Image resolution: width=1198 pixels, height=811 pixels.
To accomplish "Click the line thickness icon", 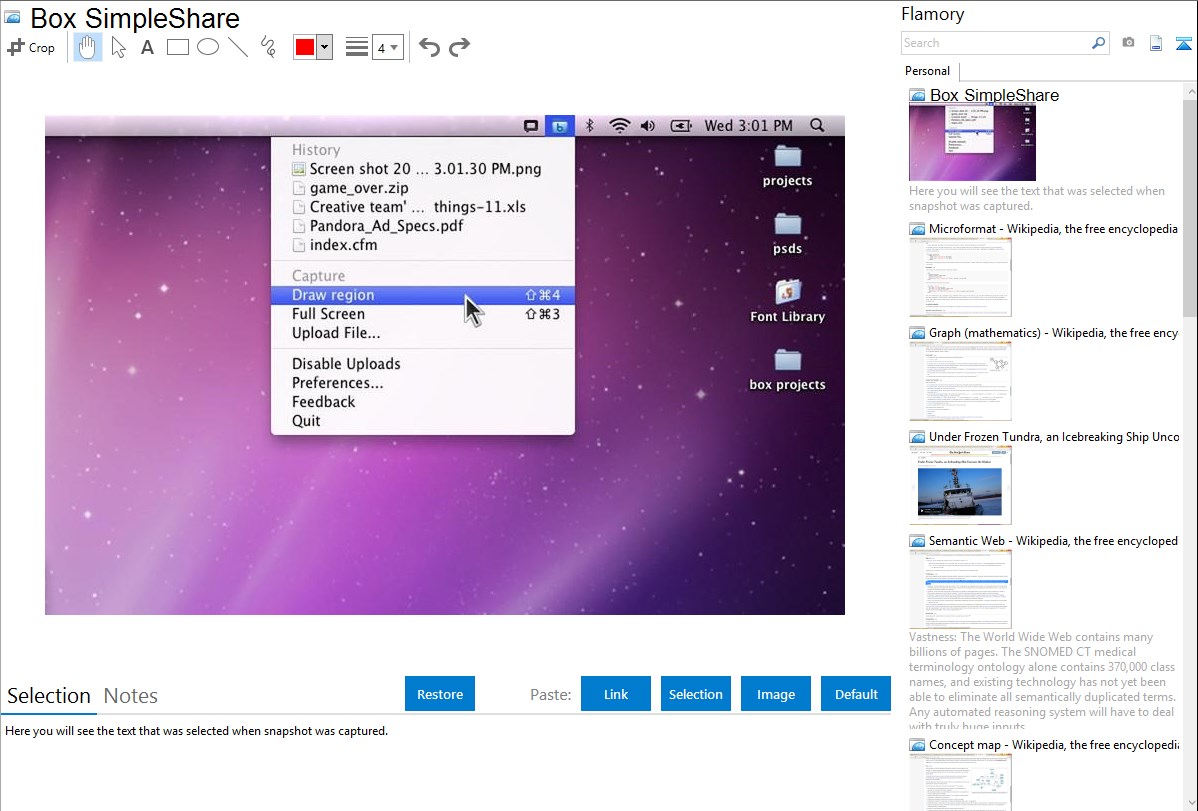I will pos(357,47).
